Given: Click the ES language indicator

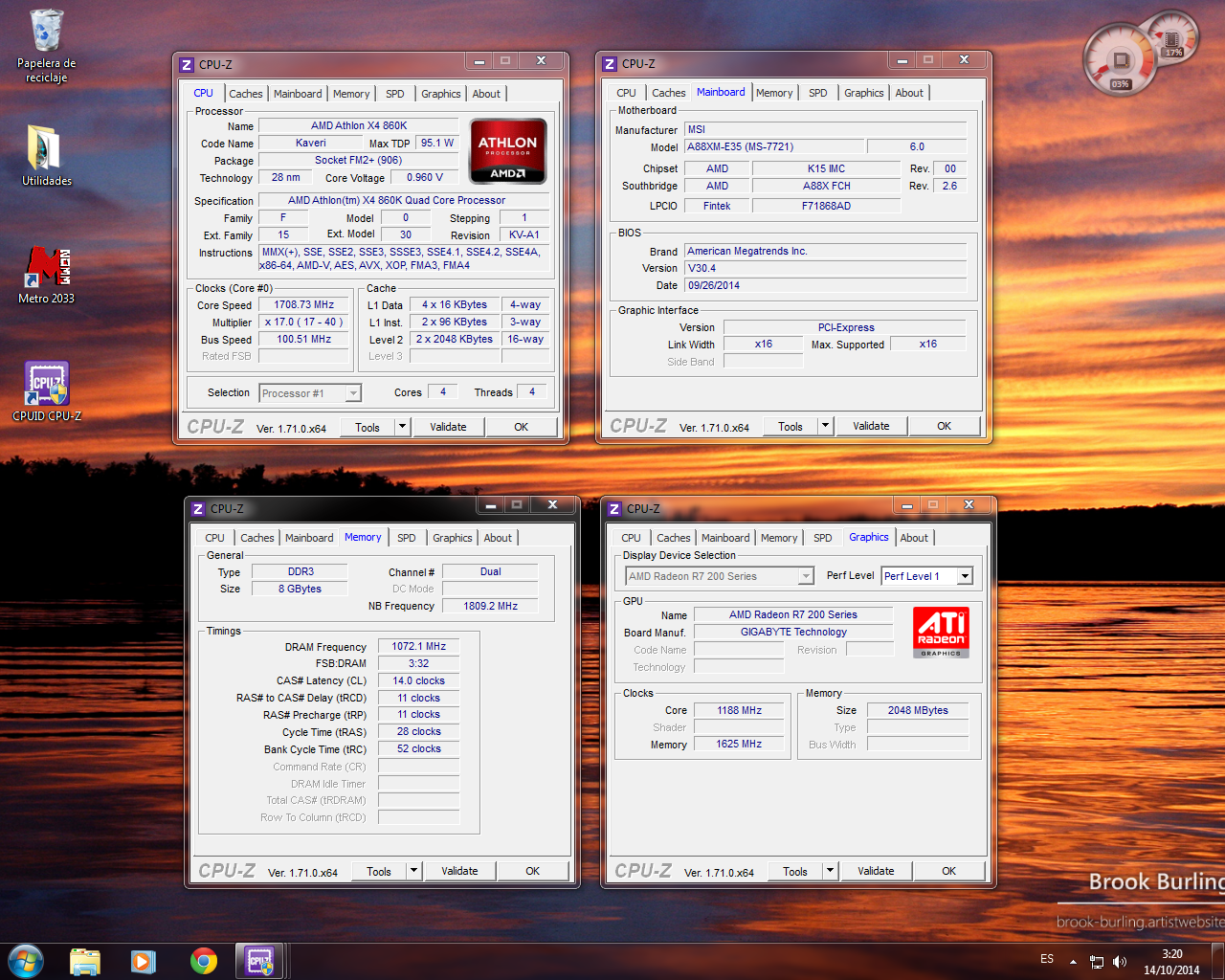Looking at the screenshot, I should coord(1047,959).
